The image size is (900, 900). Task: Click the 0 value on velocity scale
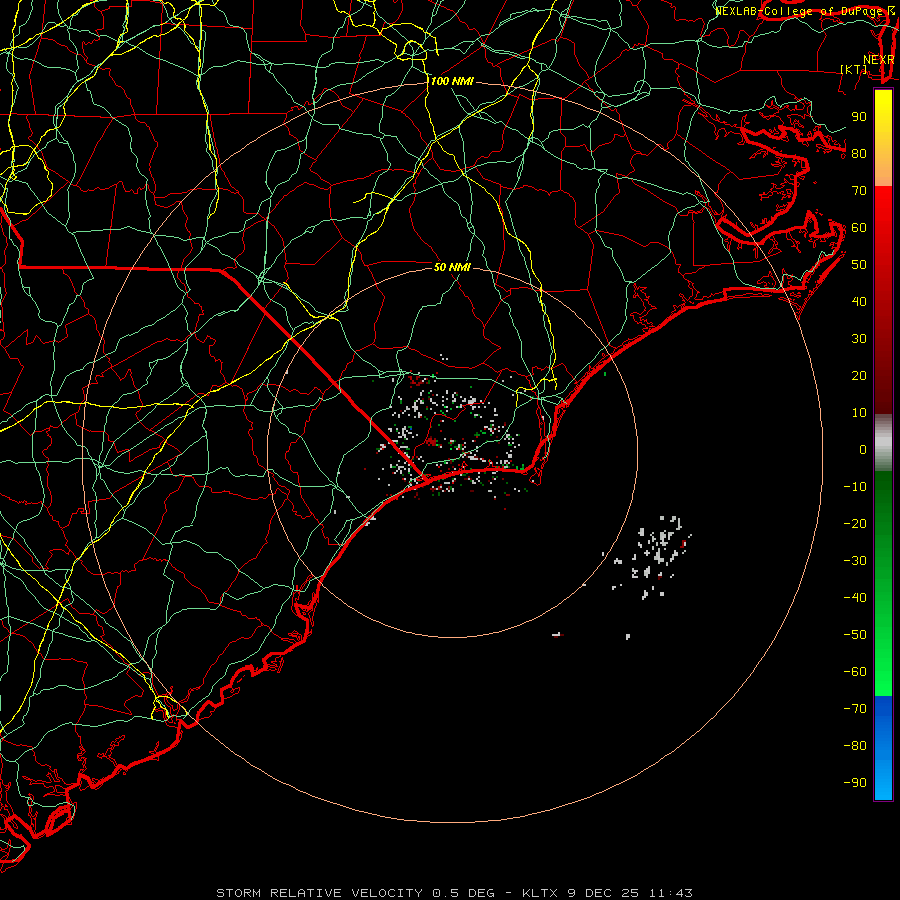[863, 450]
